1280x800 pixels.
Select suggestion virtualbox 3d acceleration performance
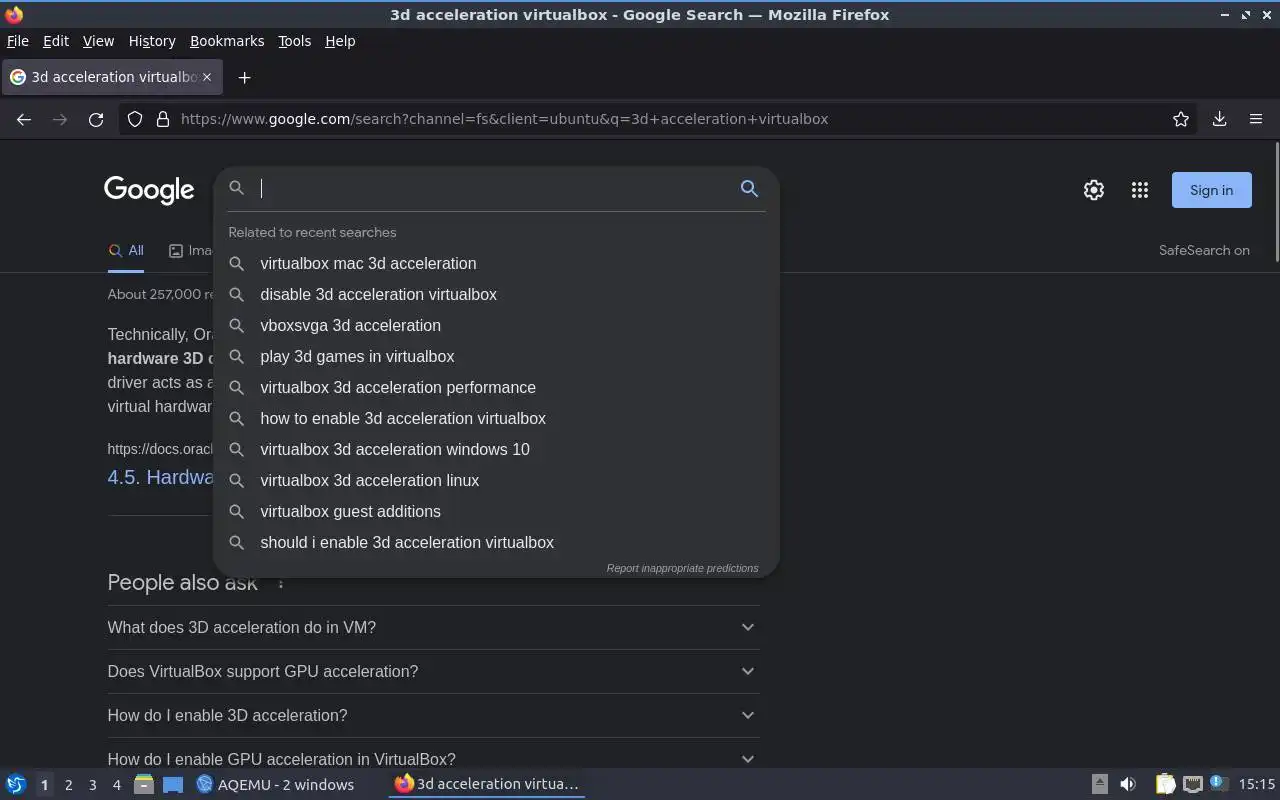point(496,387)
